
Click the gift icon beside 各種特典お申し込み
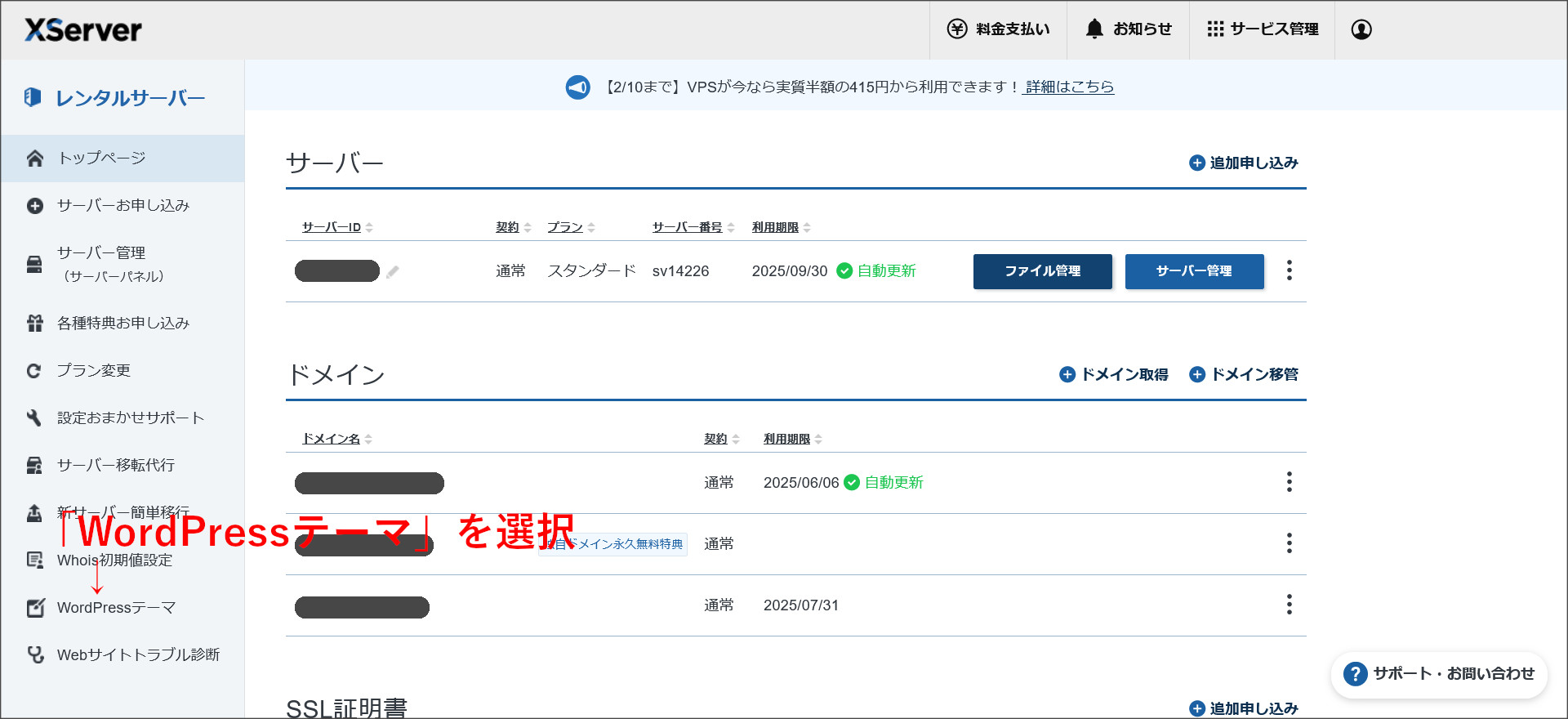point(34,324)
